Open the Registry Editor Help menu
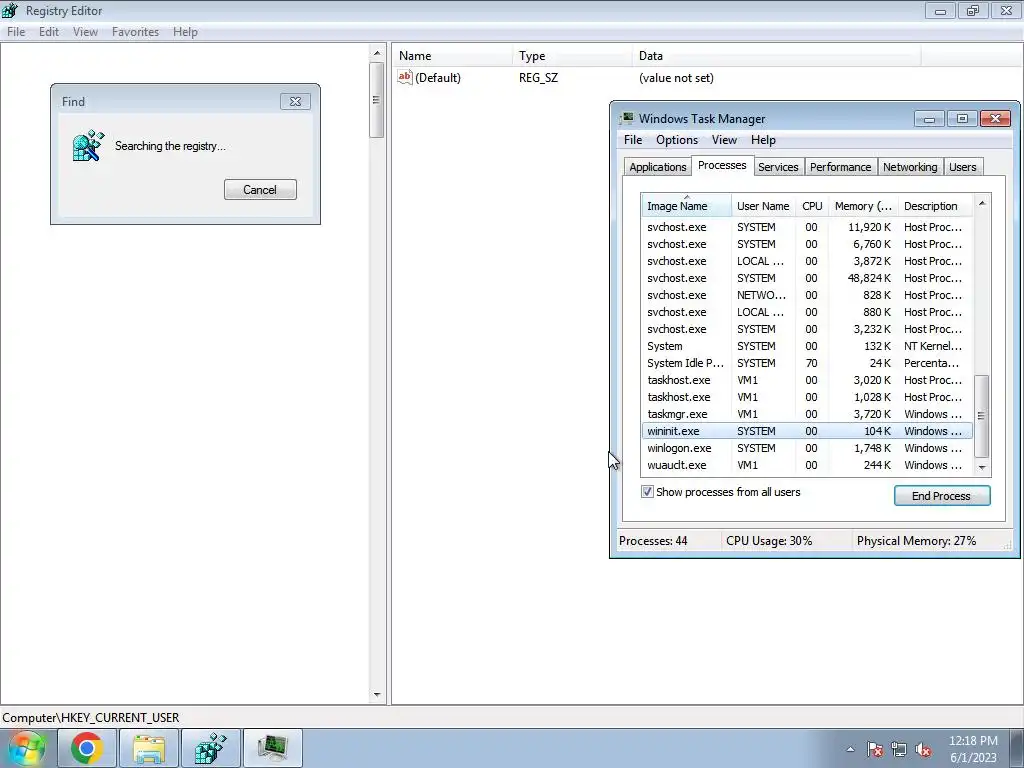The width and height of the screenshot is (1024, 768). click(185, 31)
